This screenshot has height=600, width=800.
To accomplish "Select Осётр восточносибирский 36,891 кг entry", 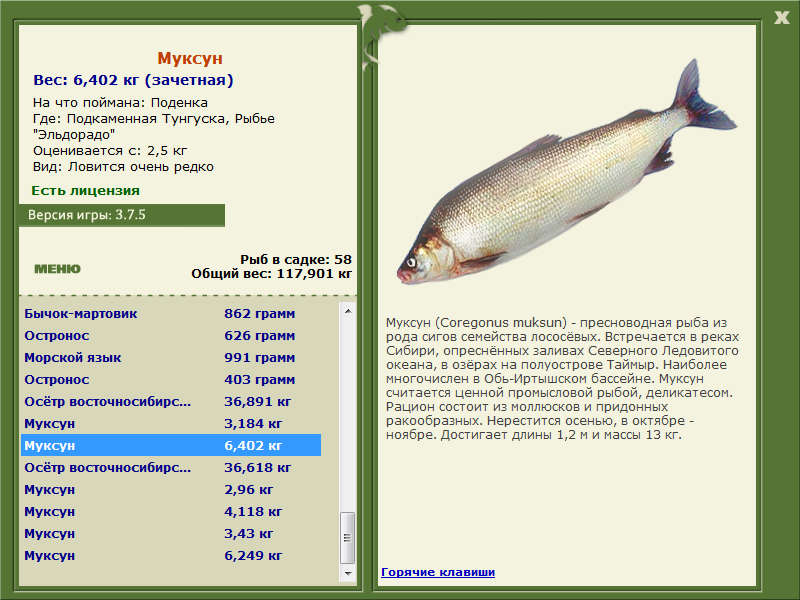I will (171, 402).
